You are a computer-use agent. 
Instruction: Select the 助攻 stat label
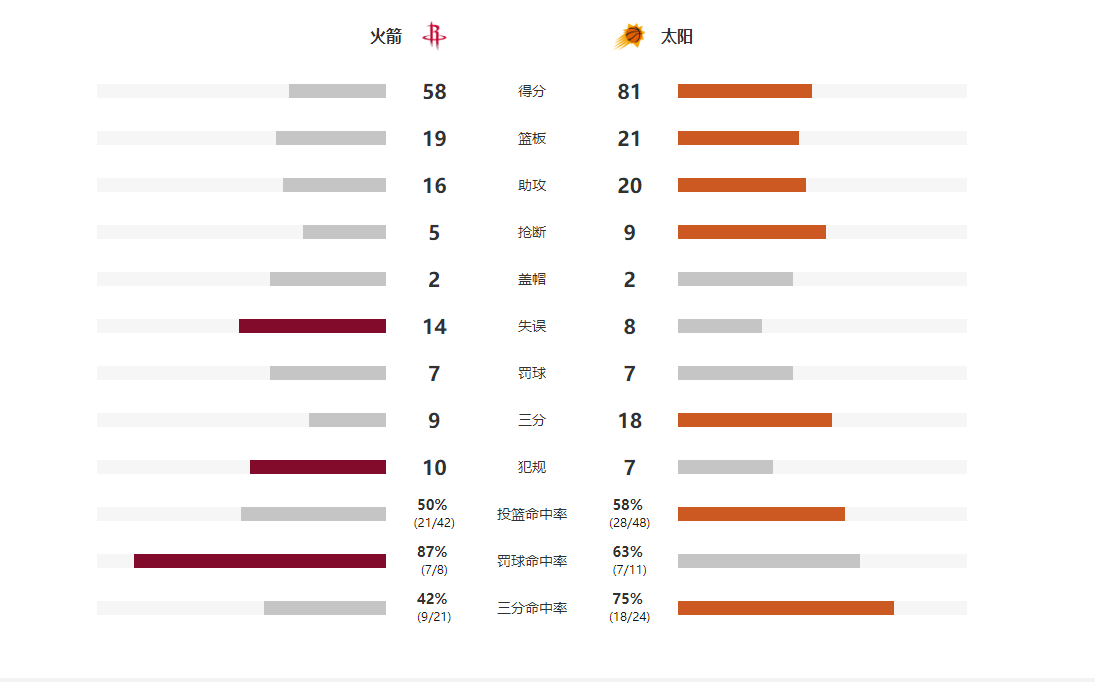pos(532,185)
